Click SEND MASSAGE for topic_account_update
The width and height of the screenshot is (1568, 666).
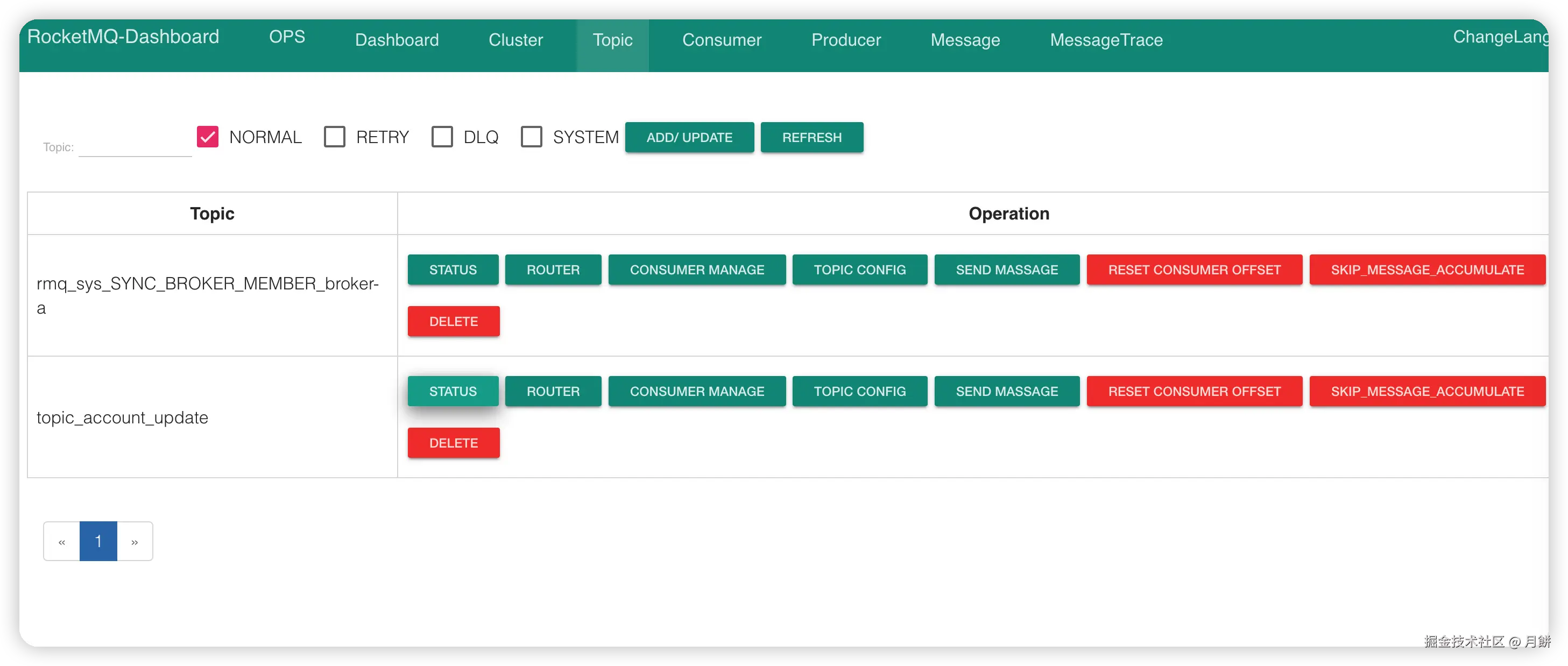[x=1006, y=392]
